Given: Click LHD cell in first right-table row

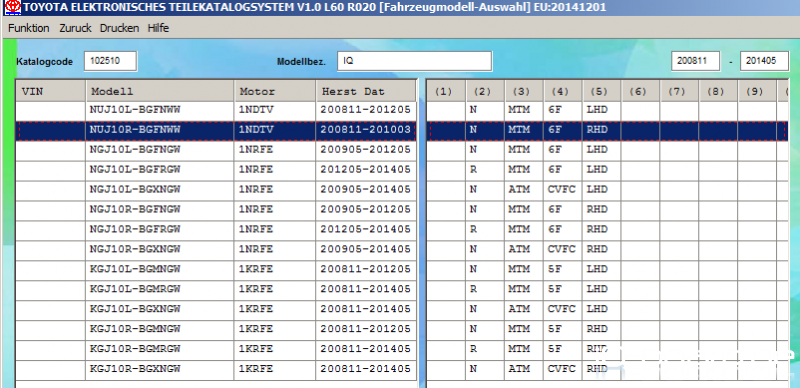Looking at the screenshot, I should pyautogui.click(x=602, y=110).
